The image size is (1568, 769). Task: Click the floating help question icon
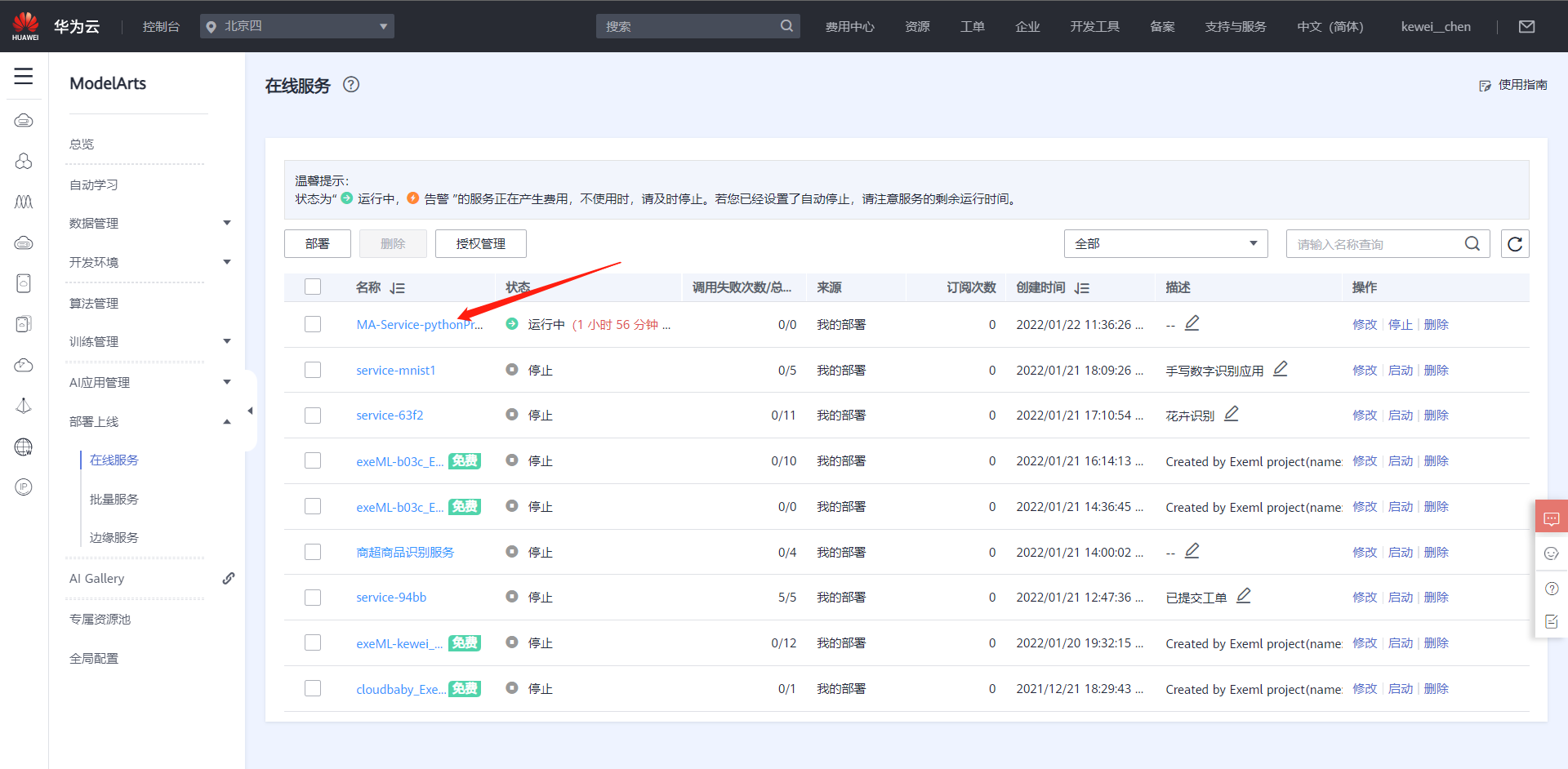click(x=1552, y=589)
